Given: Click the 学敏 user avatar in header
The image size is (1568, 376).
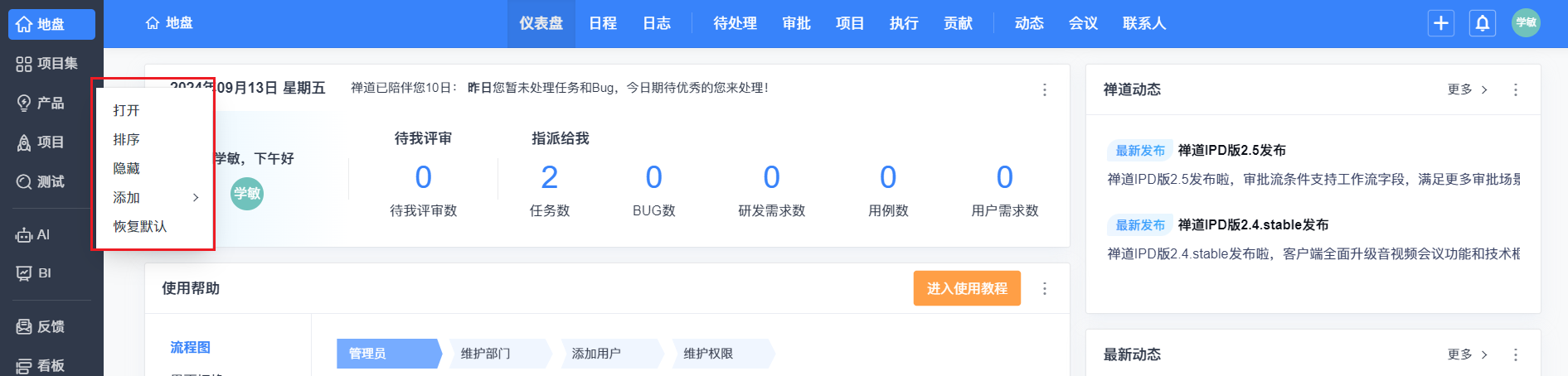Looking at the screenshot, I should (1526, 23).
